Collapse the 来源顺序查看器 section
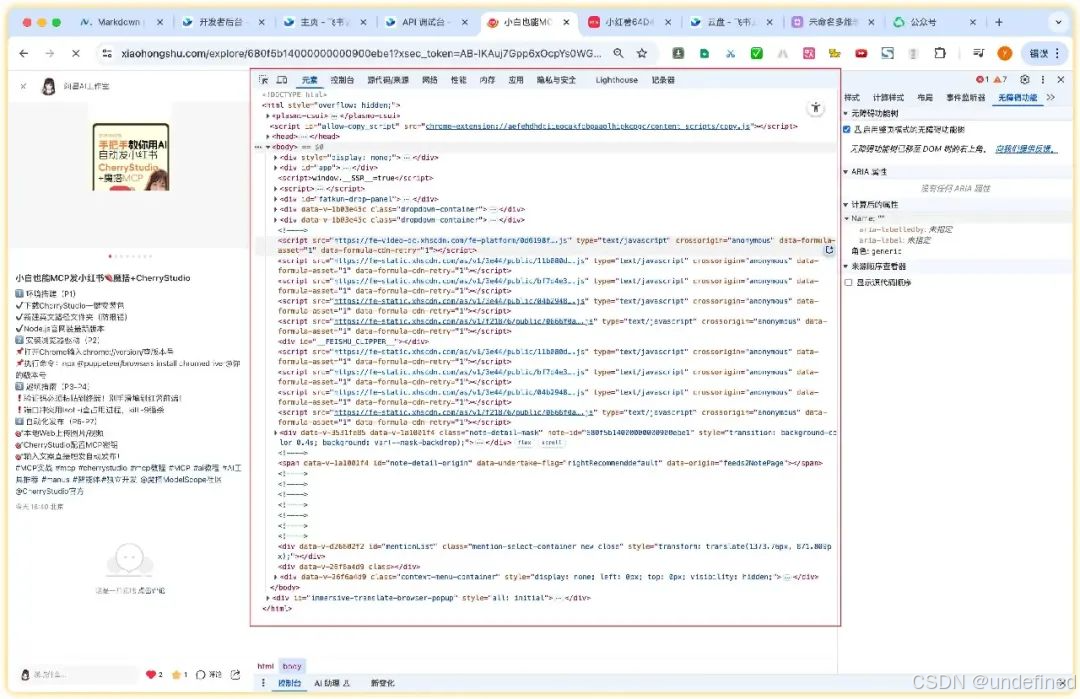 [846, 267]
